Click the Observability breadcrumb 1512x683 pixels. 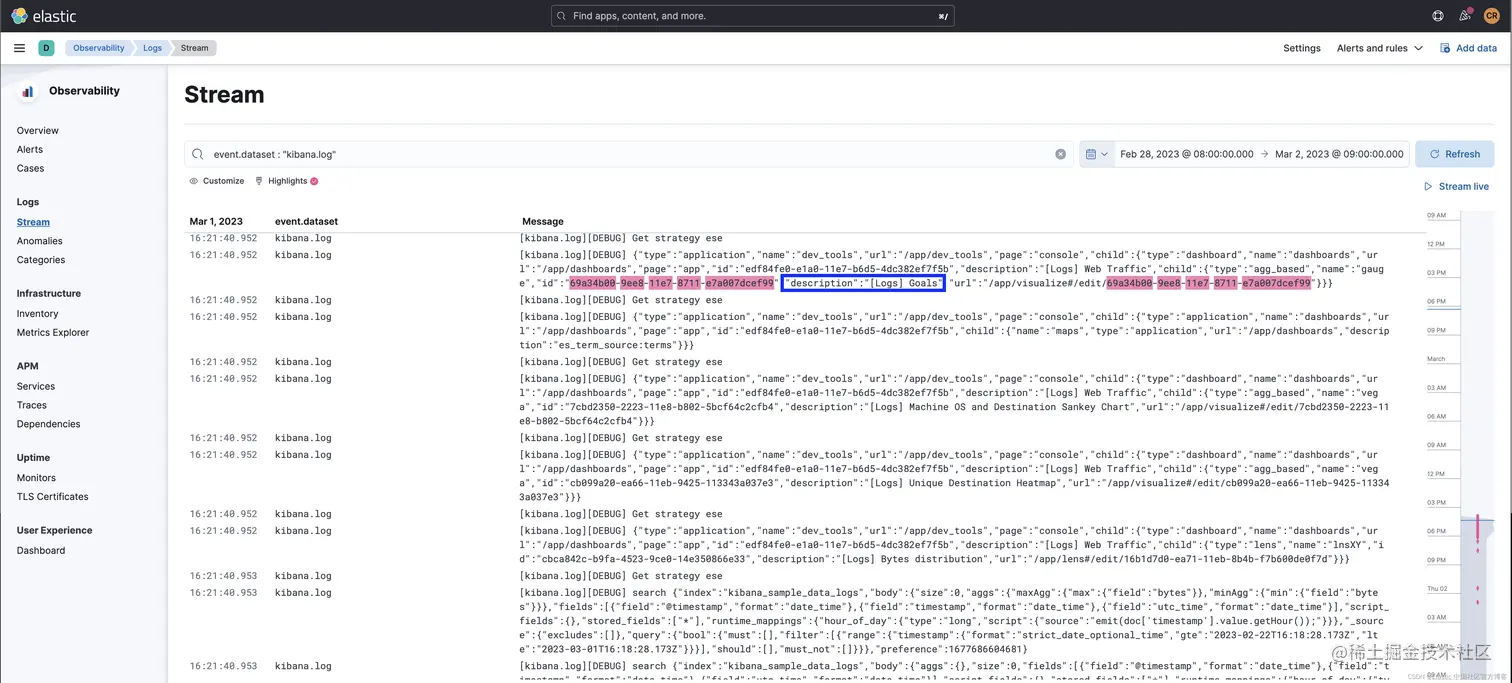[x=98, y=48]
